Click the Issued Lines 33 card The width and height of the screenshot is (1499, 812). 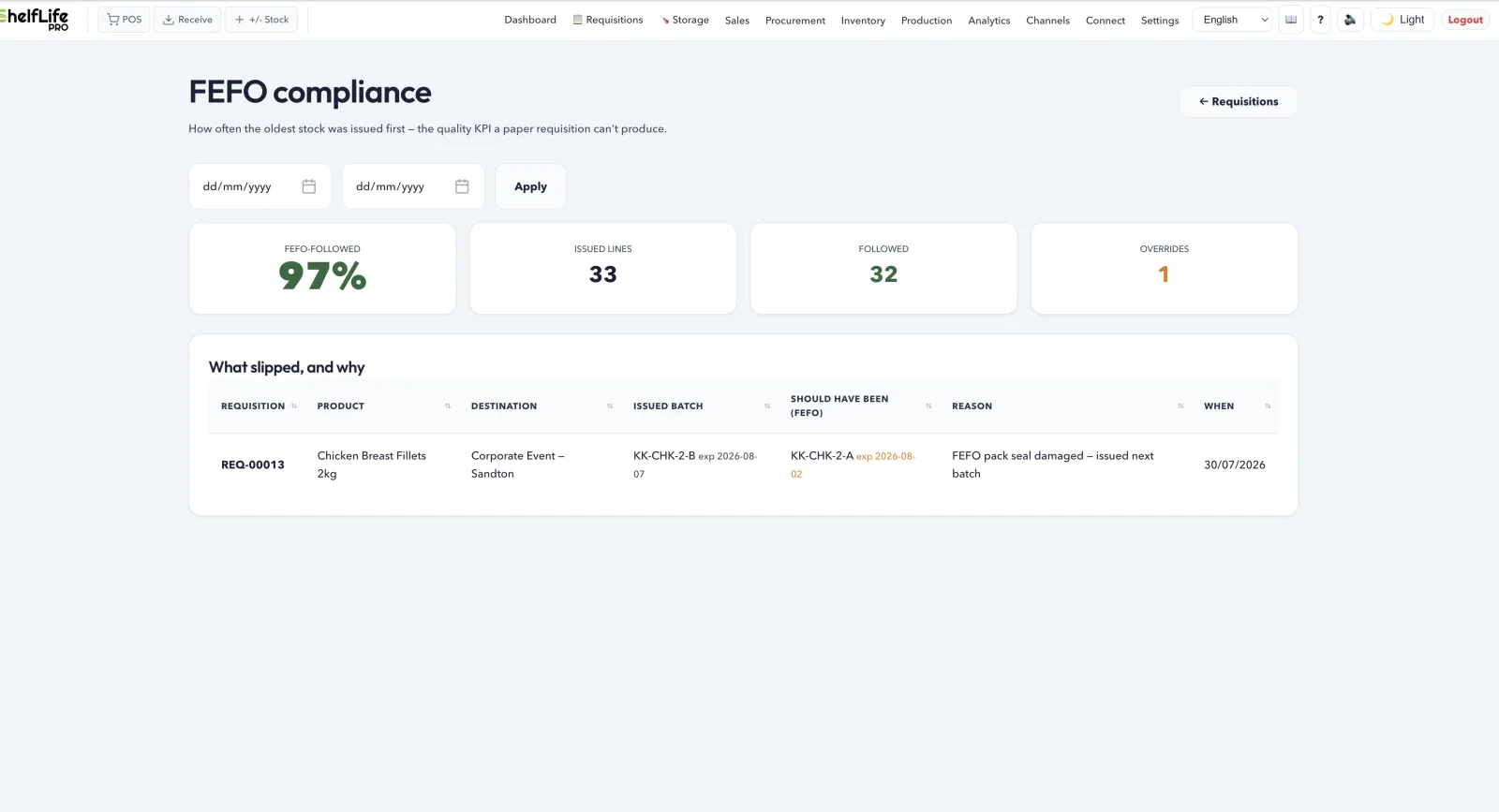coord(603,268)
